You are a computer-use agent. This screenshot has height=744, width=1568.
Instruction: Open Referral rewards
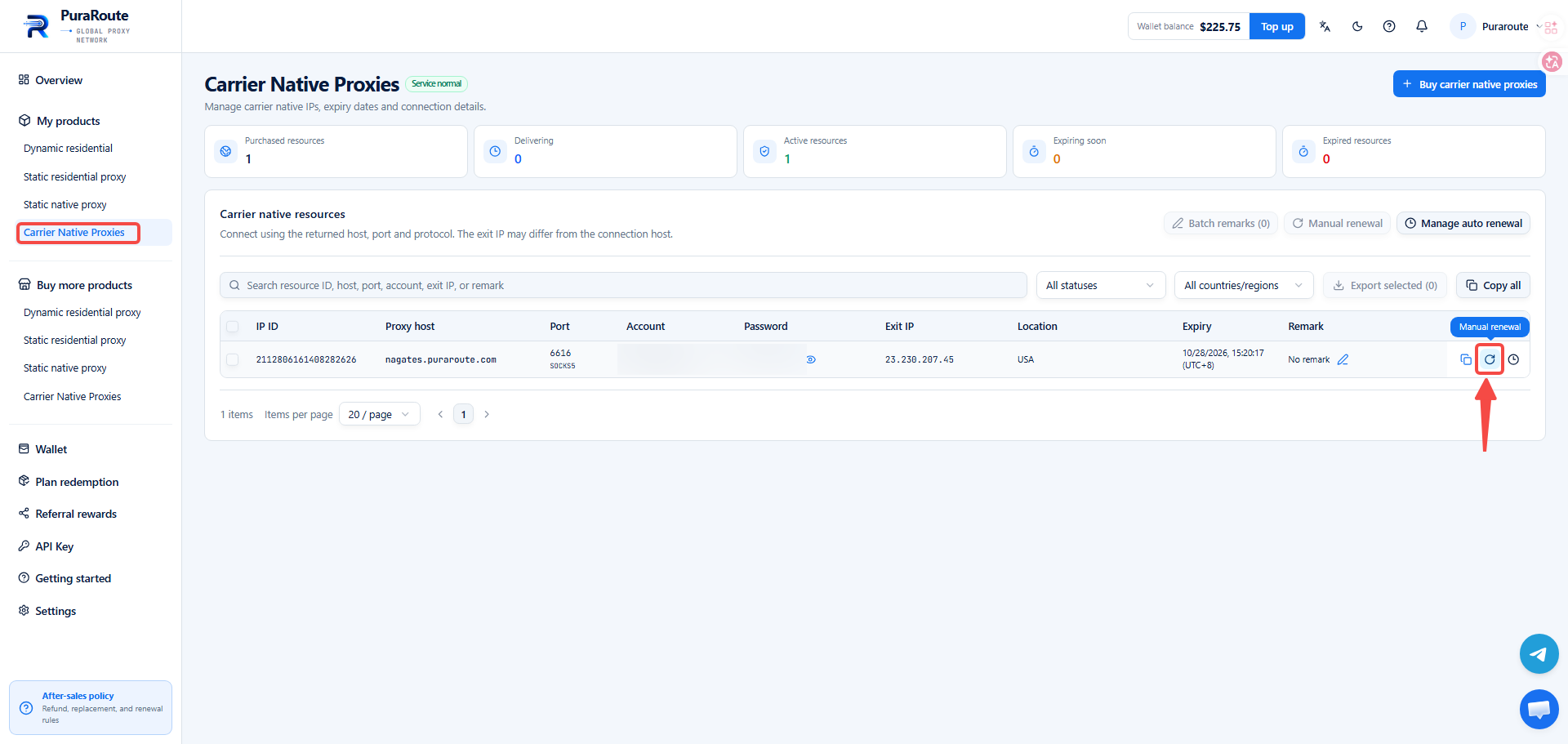(76, 514)
